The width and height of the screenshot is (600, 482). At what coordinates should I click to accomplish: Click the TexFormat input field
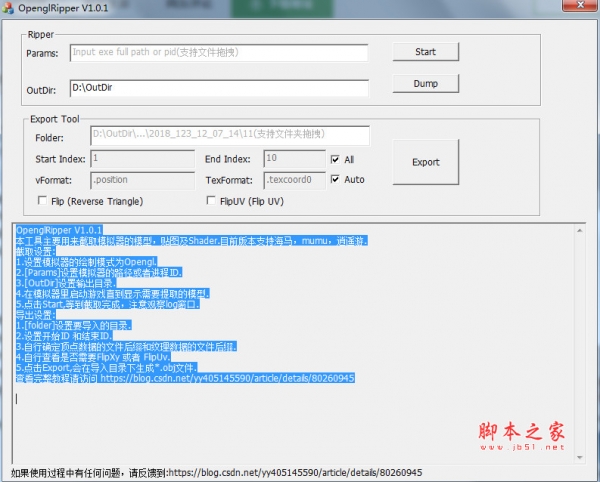point(294,180)
